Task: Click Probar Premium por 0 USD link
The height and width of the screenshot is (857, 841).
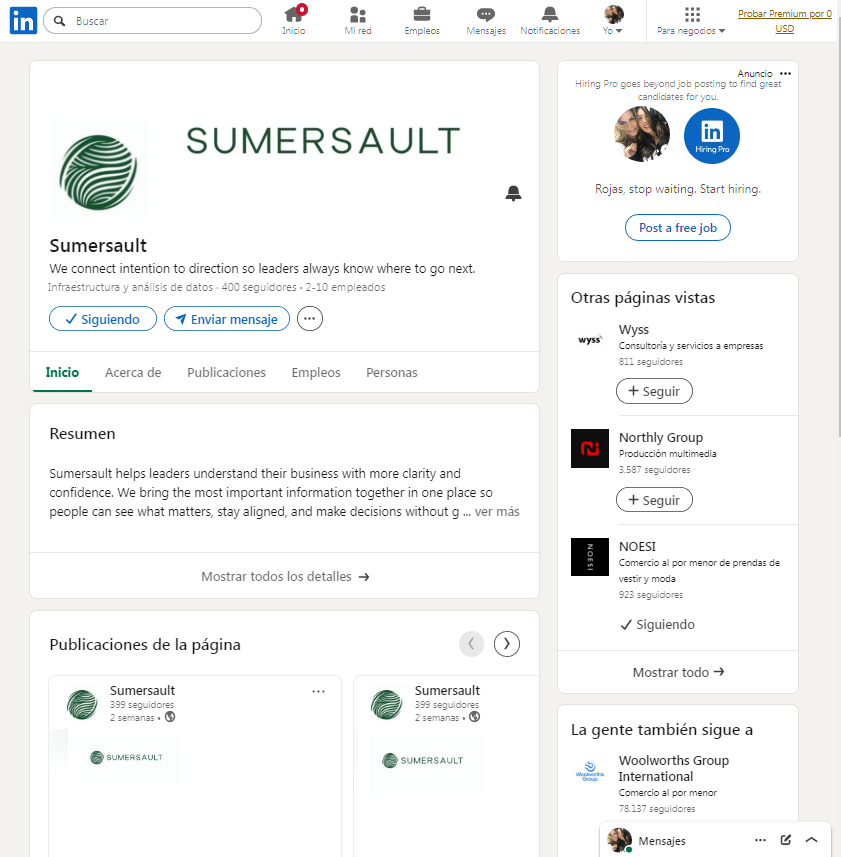Action: coord(785,21)
